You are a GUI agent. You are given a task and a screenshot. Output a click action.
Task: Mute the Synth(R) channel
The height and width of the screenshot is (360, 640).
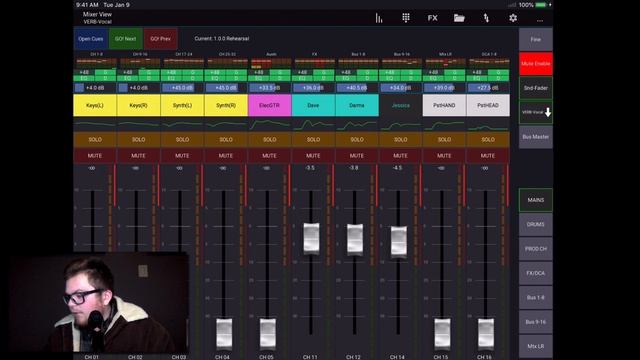[226, 156]
